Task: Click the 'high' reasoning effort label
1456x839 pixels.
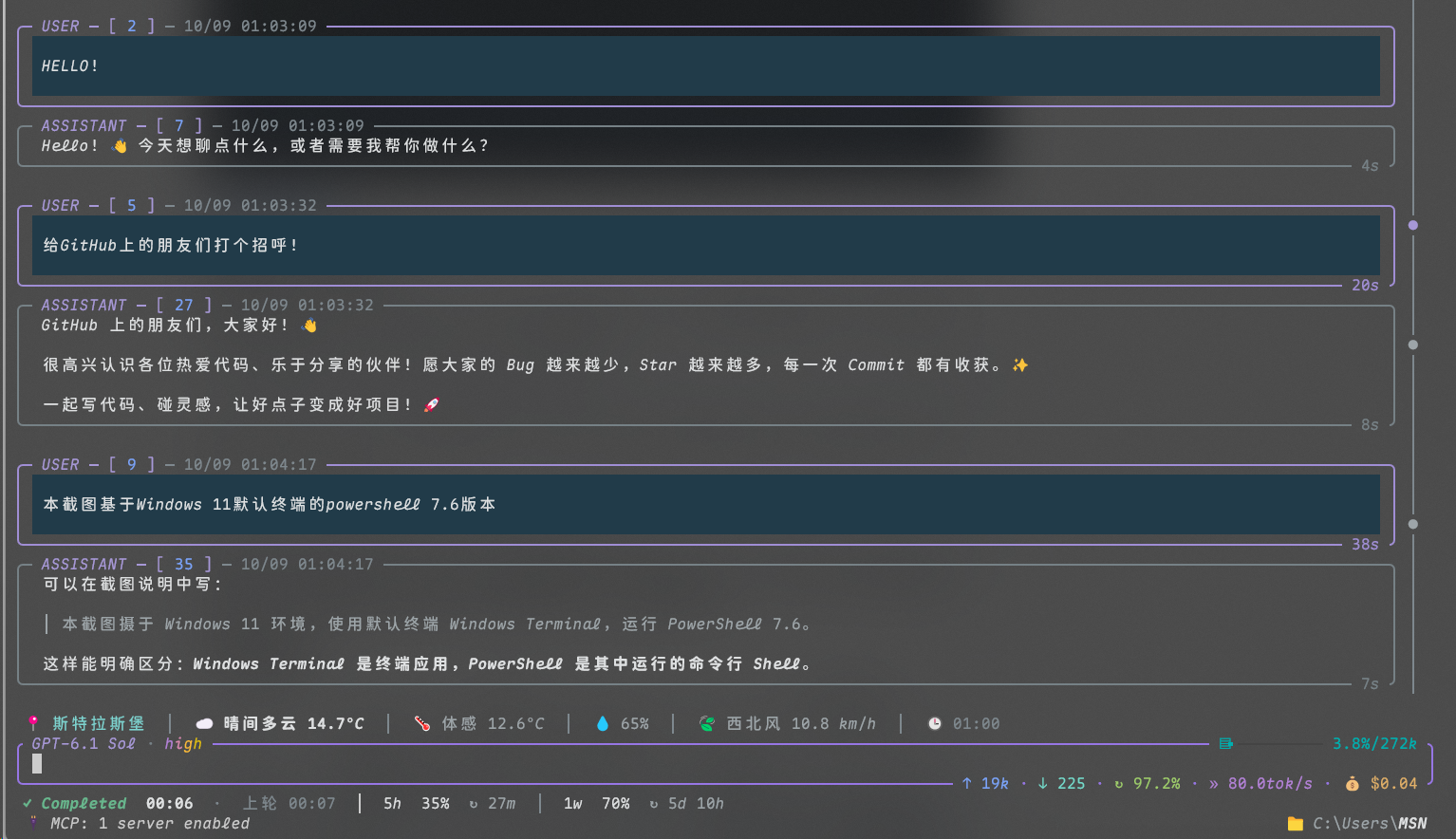Action: [183, 744]
